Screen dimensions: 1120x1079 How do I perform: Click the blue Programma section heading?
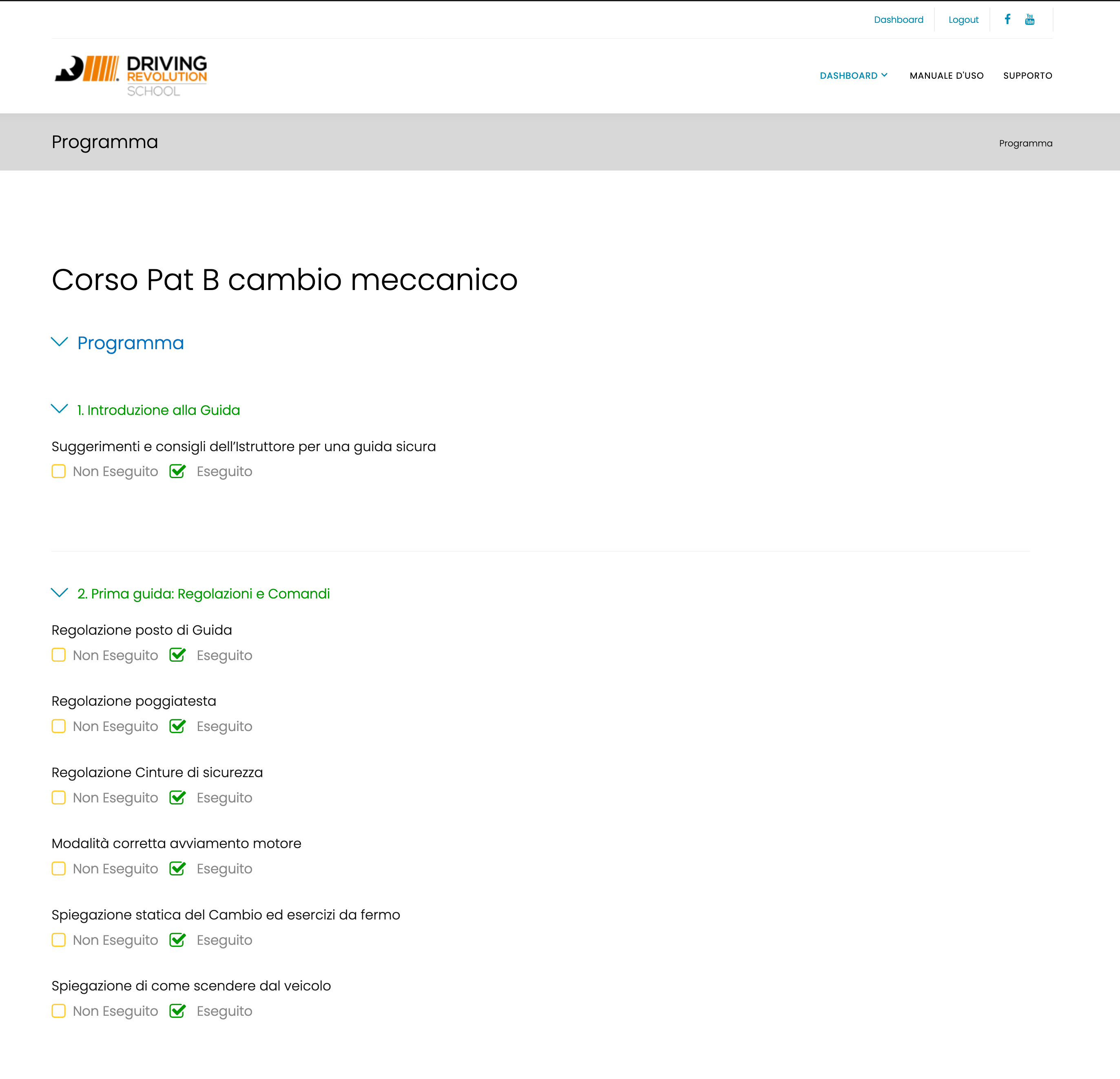pos(130,343)
